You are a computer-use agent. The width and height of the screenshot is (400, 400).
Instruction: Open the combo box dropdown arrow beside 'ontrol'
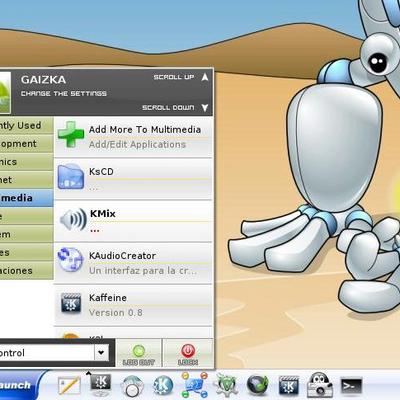click(101, 352)
